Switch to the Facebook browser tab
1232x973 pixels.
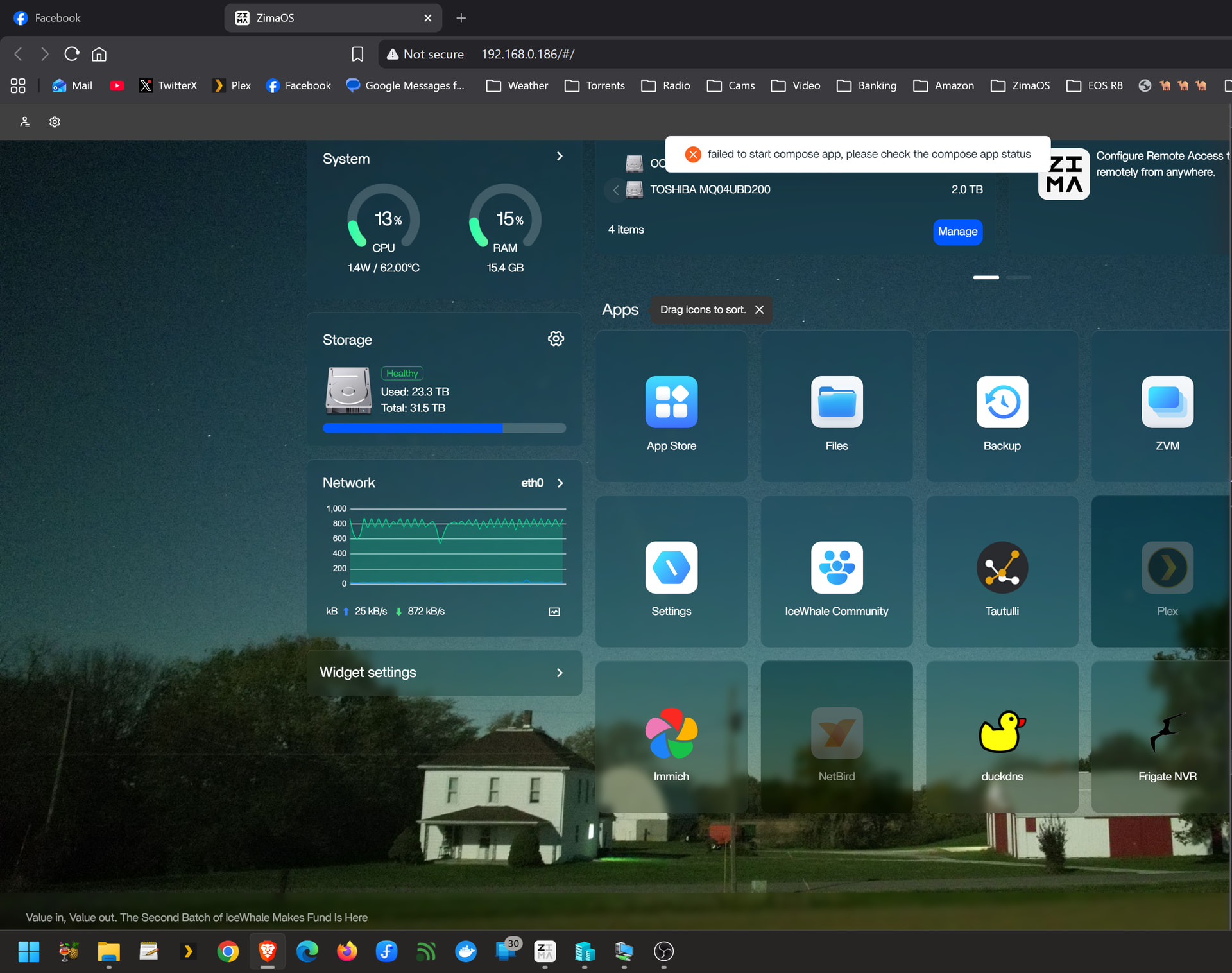(58, 18)
